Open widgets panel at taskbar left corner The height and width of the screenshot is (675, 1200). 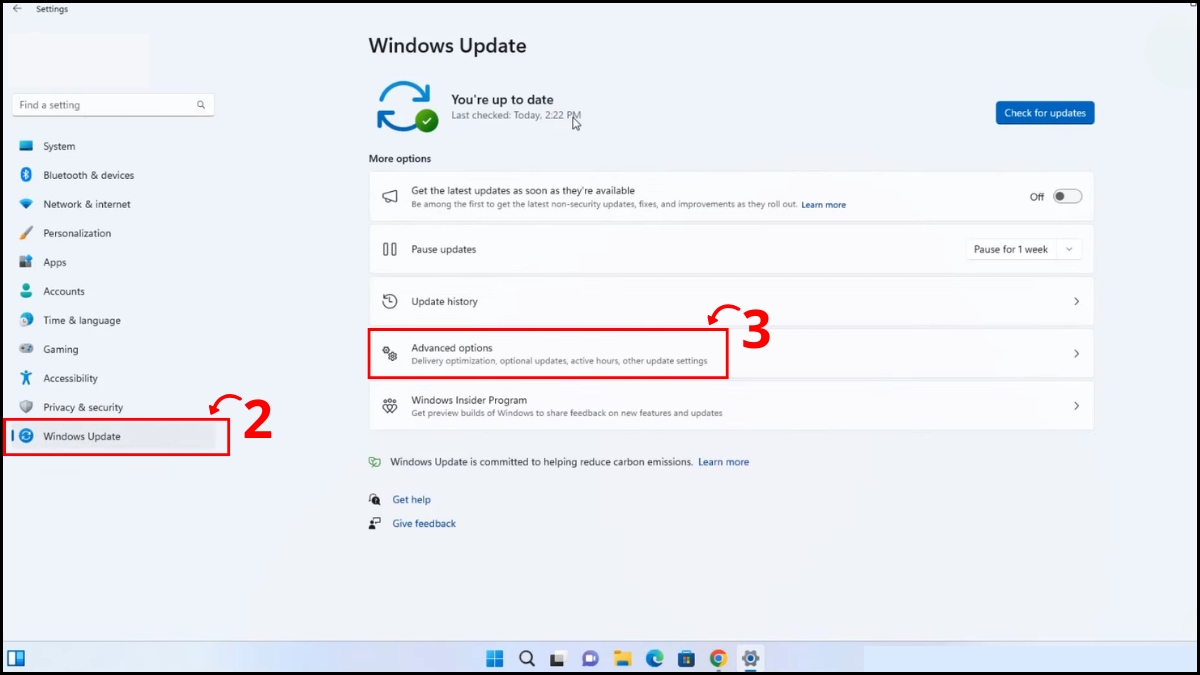[16, 658]
